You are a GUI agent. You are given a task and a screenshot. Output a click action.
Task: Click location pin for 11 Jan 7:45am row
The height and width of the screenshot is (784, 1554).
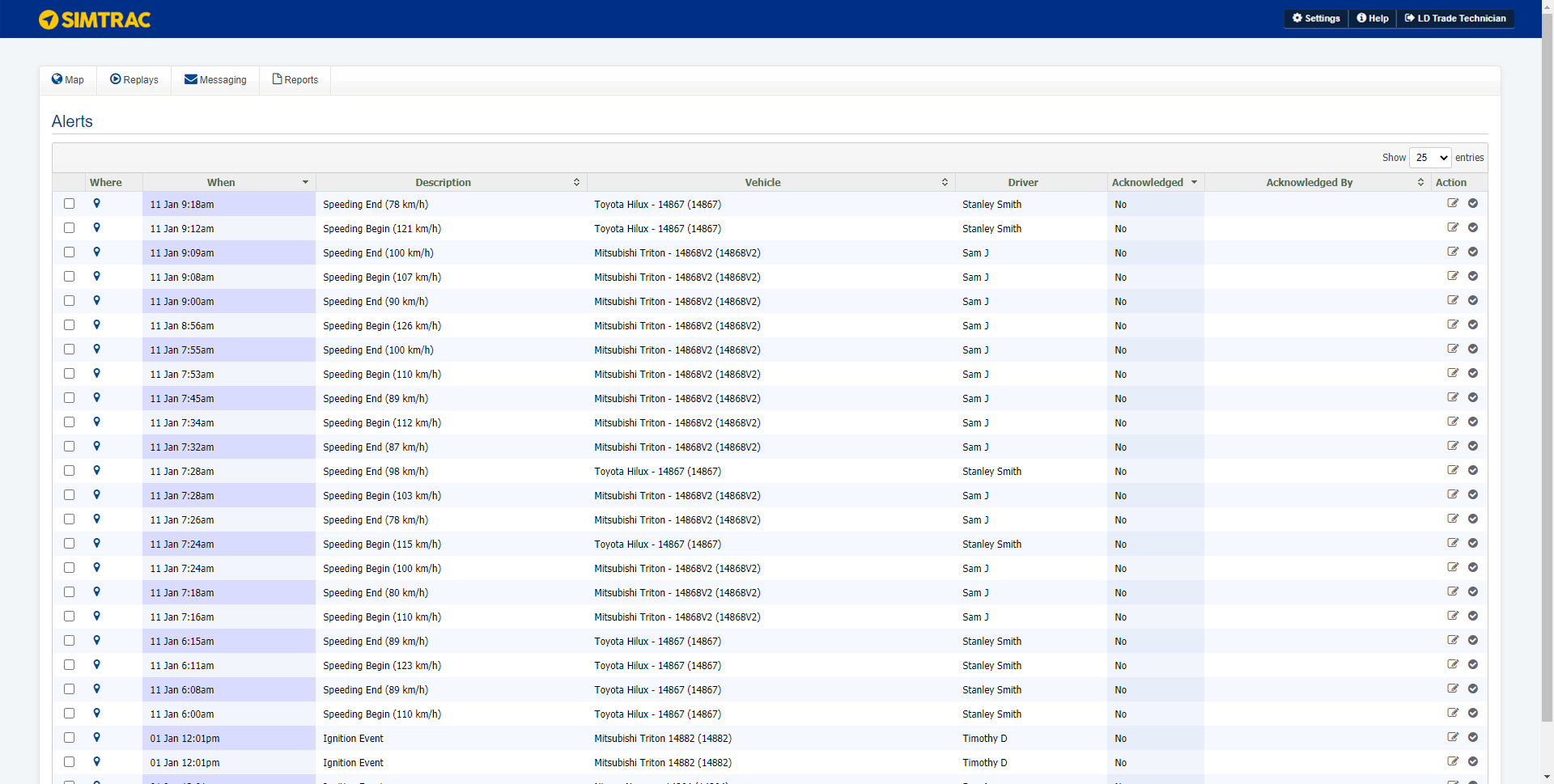96,398
